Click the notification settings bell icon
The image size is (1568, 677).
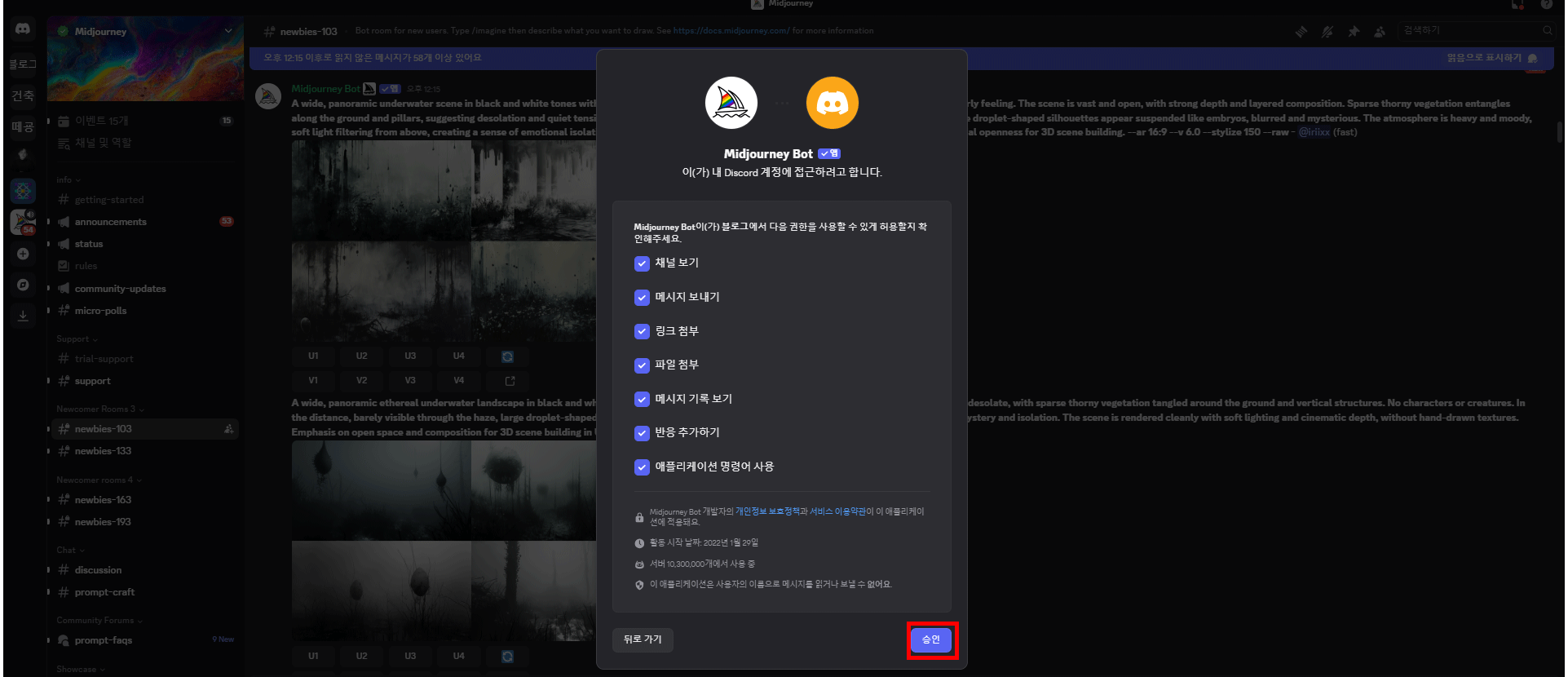click(1327, 32)
